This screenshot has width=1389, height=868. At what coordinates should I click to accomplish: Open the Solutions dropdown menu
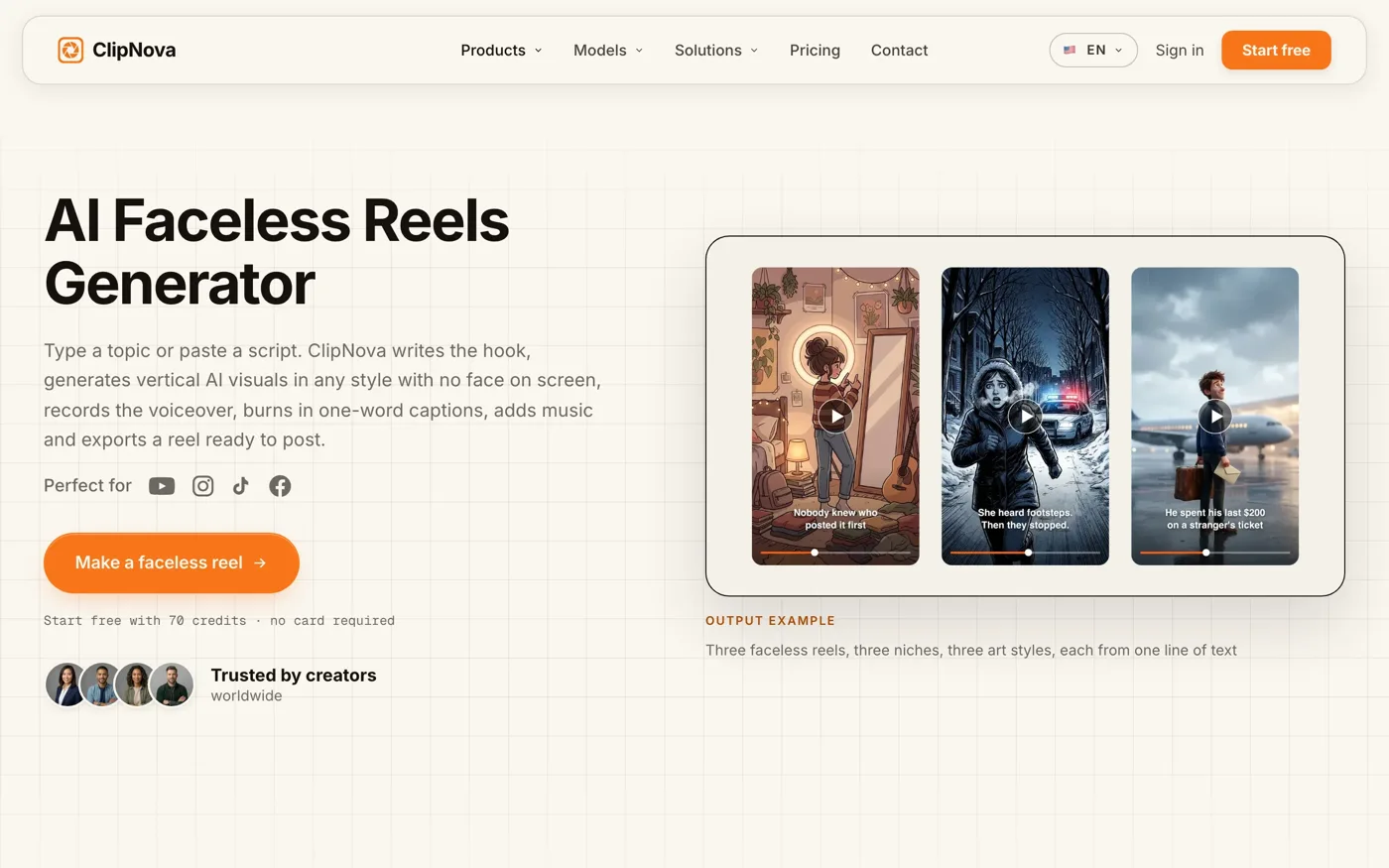pyautogui.click(x=716, y=50)
